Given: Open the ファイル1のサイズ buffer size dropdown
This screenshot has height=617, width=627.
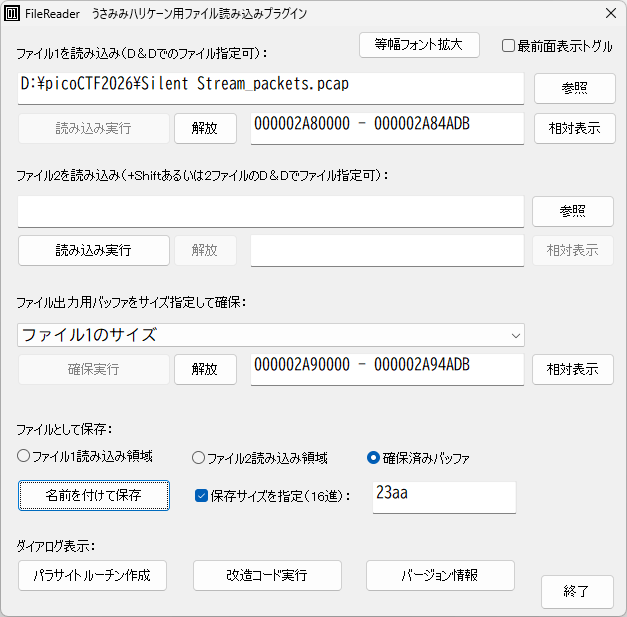Looking at the screenshot, I should tap(270, 334).
